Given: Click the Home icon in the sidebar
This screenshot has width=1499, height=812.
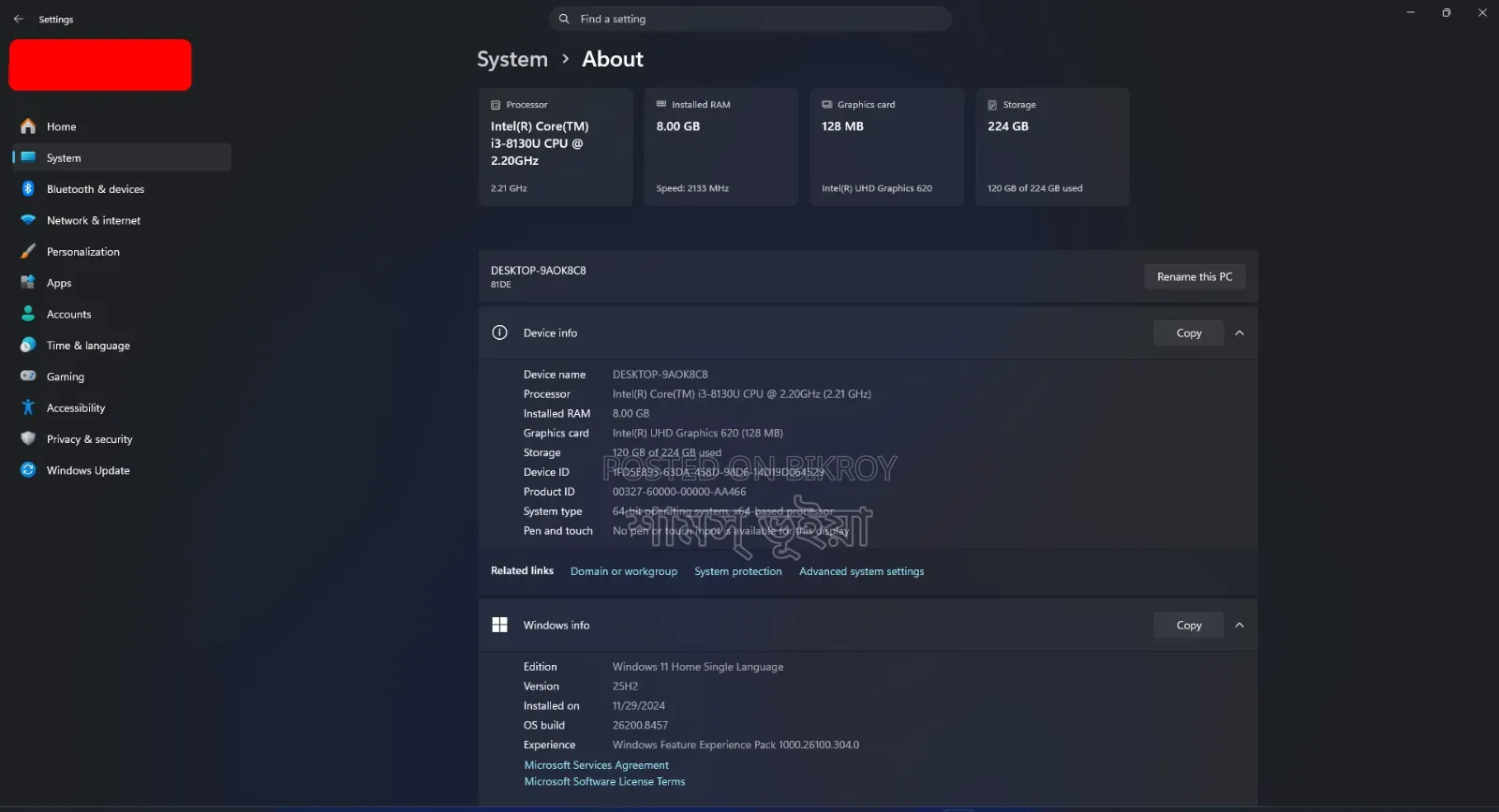Looking at the screenshot, I should (x=28, y=126).
